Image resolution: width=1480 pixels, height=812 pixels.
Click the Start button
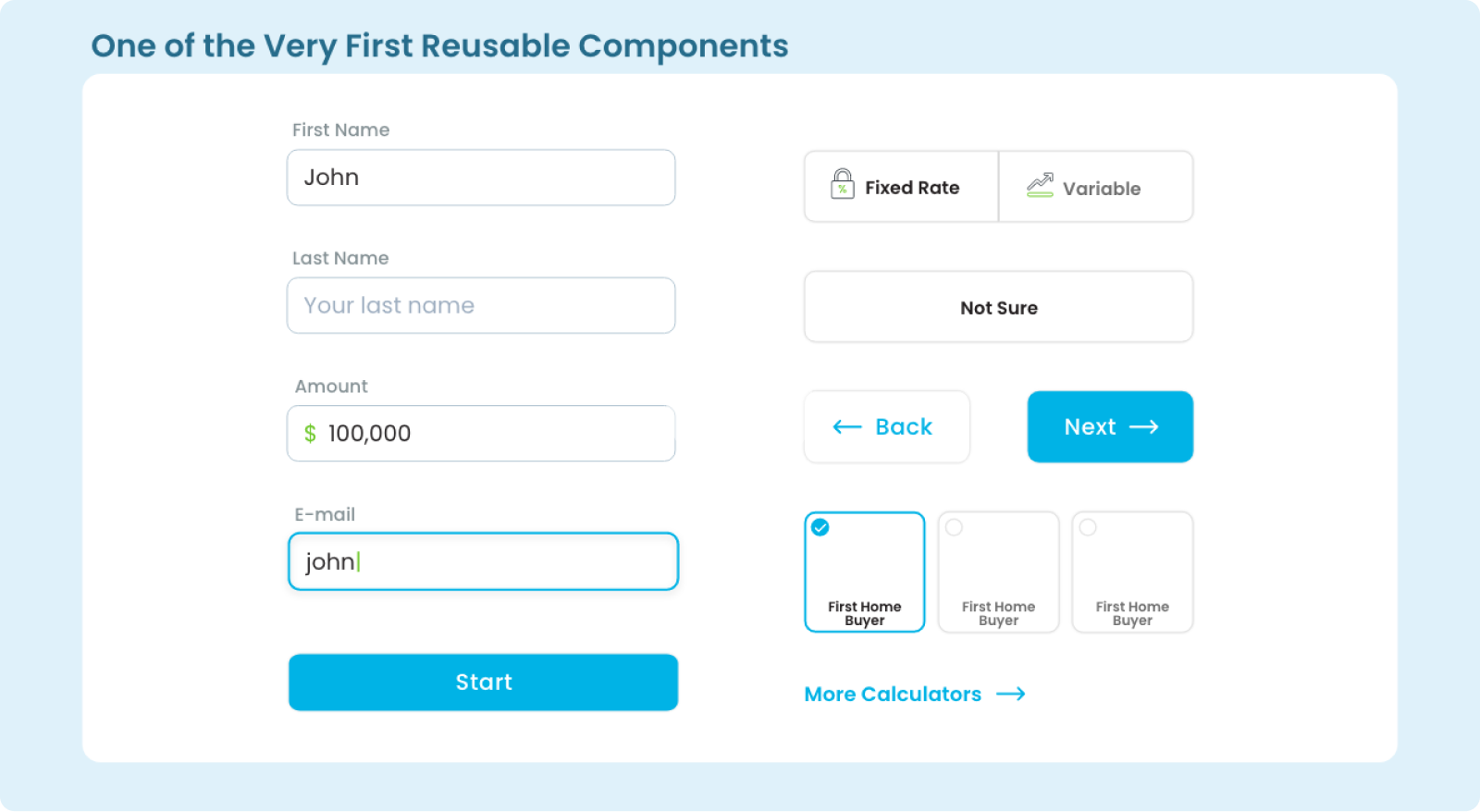tap(483, 683)
